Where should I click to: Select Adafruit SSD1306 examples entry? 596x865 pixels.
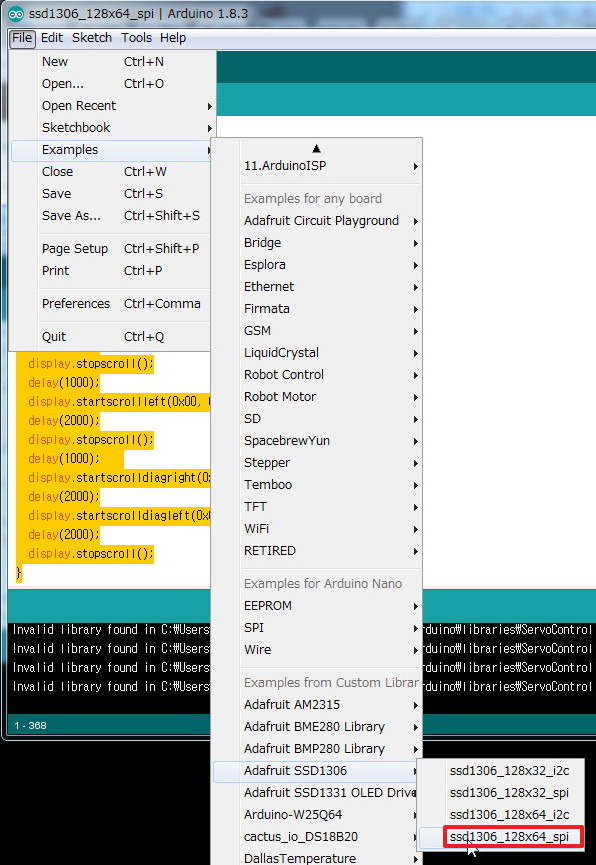point(317,771)
